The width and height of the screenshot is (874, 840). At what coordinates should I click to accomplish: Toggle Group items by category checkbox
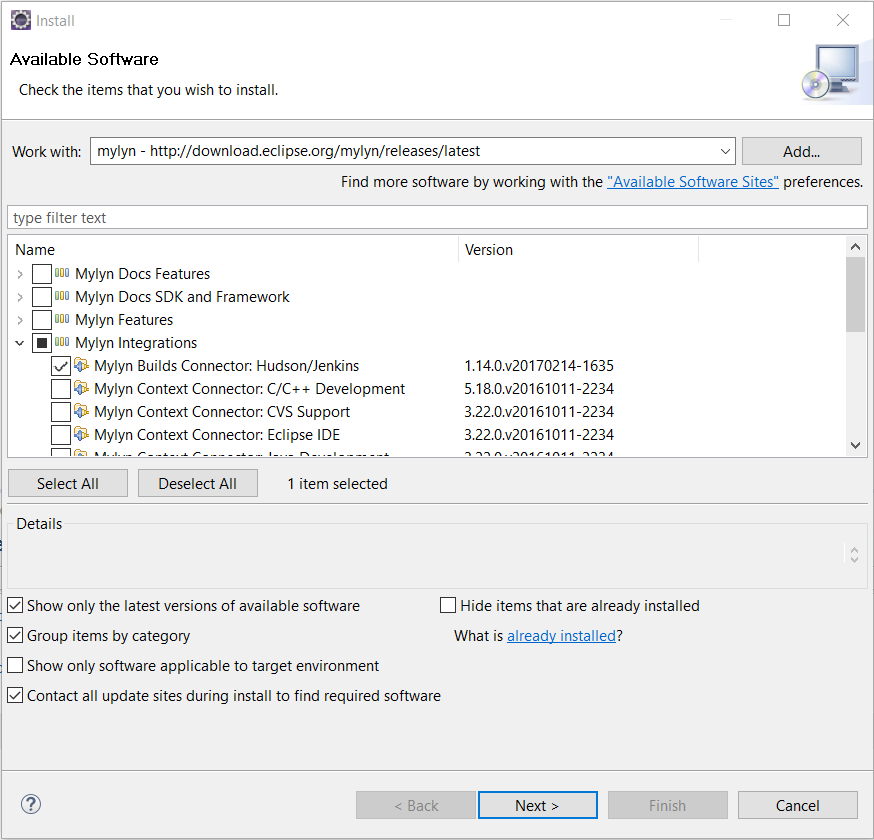15,635
